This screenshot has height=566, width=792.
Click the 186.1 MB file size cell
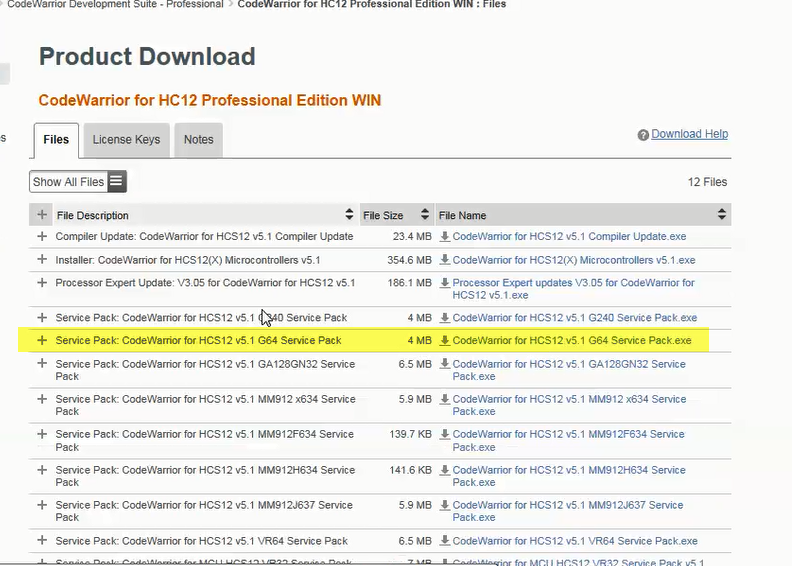(x=409, y=283)
